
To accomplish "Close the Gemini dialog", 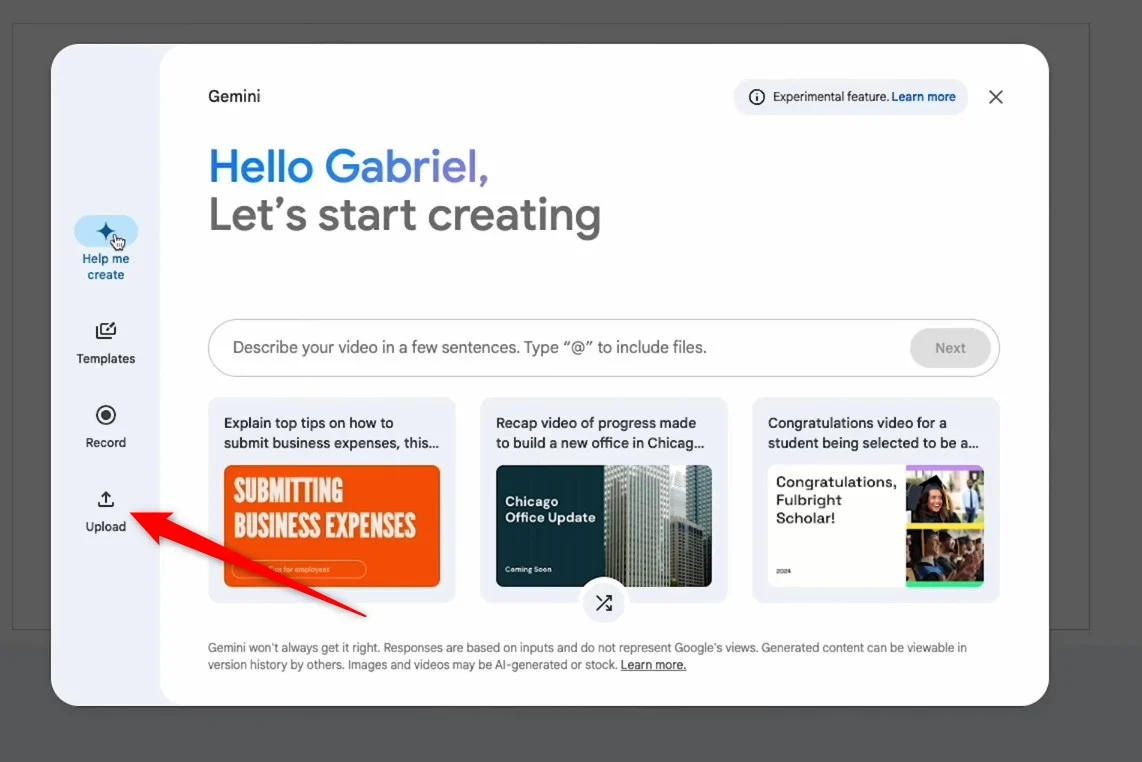I will 996,97.
